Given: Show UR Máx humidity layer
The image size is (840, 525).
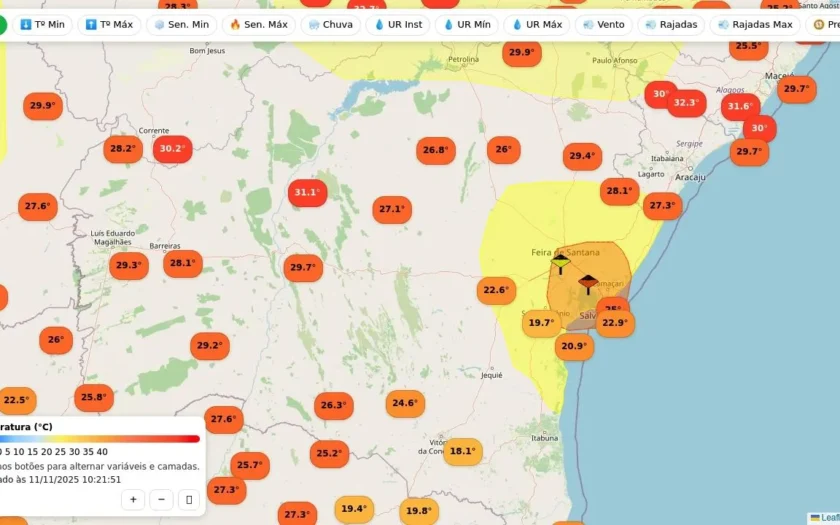Looking at the screenshot, I should 537,25.
